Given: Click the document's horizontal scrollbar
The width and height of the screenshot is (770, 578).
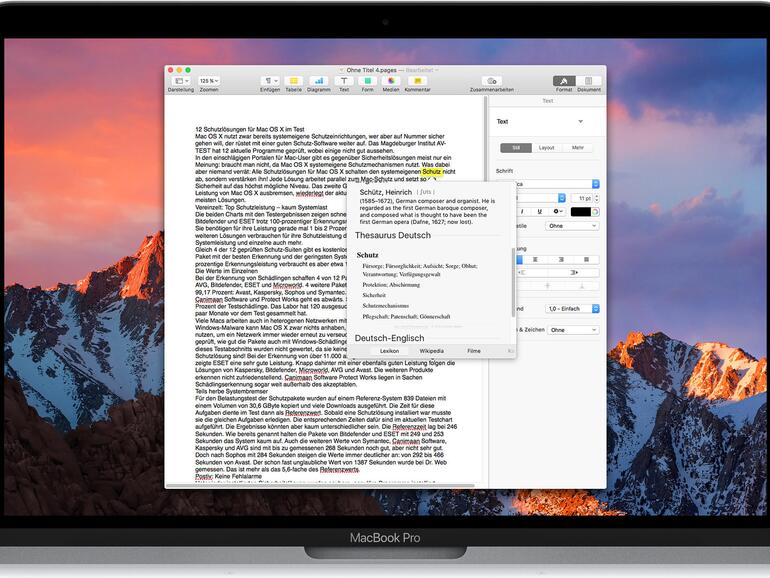Looking at the screenshot, I should coord(320,486).
